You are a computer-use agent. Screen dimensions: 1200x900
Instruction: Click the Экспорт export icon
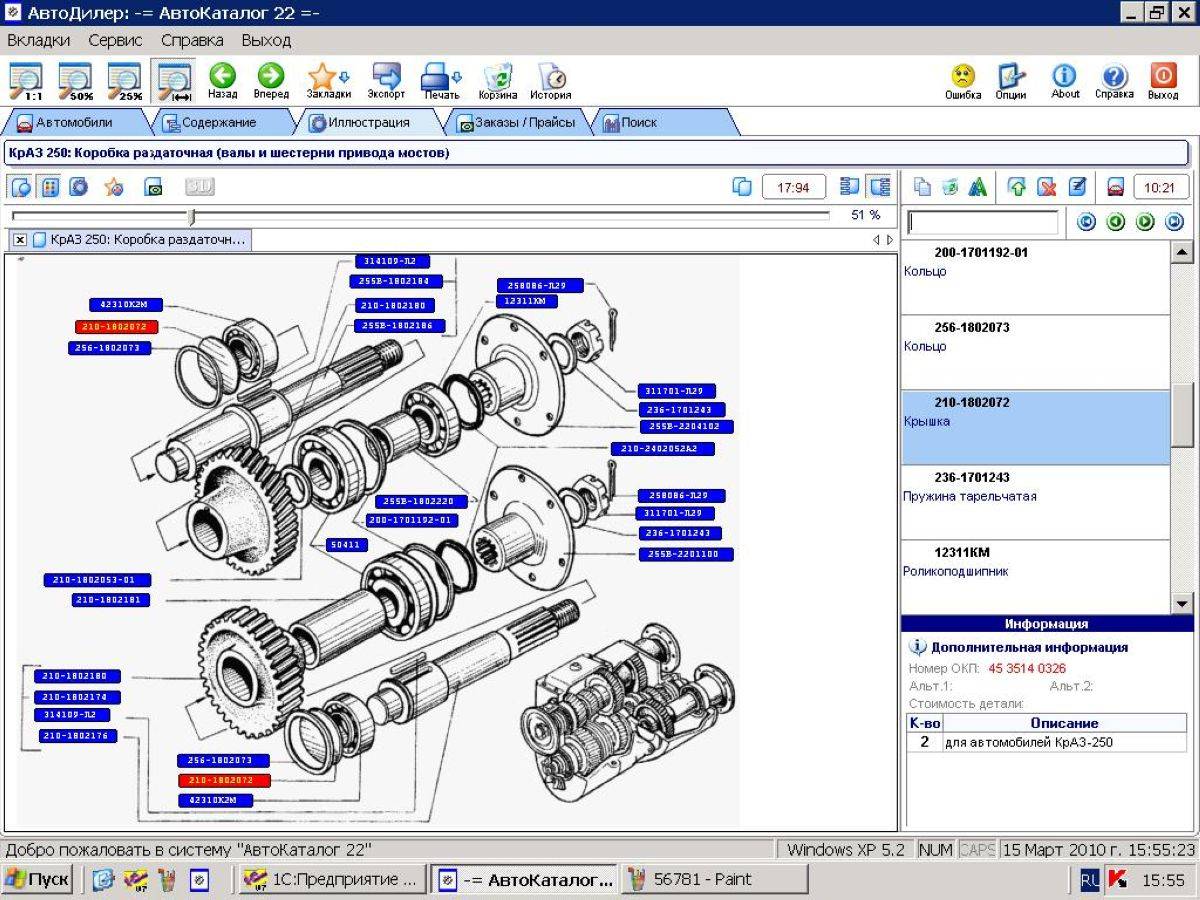pyautogui.click(x=386, y=77)
